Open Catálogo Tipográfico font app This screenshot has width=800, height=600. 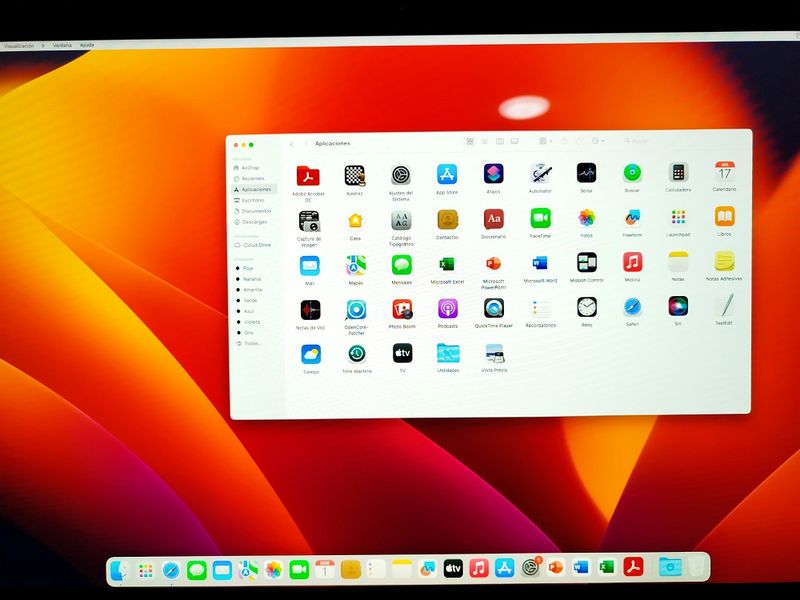pos(402,220)
